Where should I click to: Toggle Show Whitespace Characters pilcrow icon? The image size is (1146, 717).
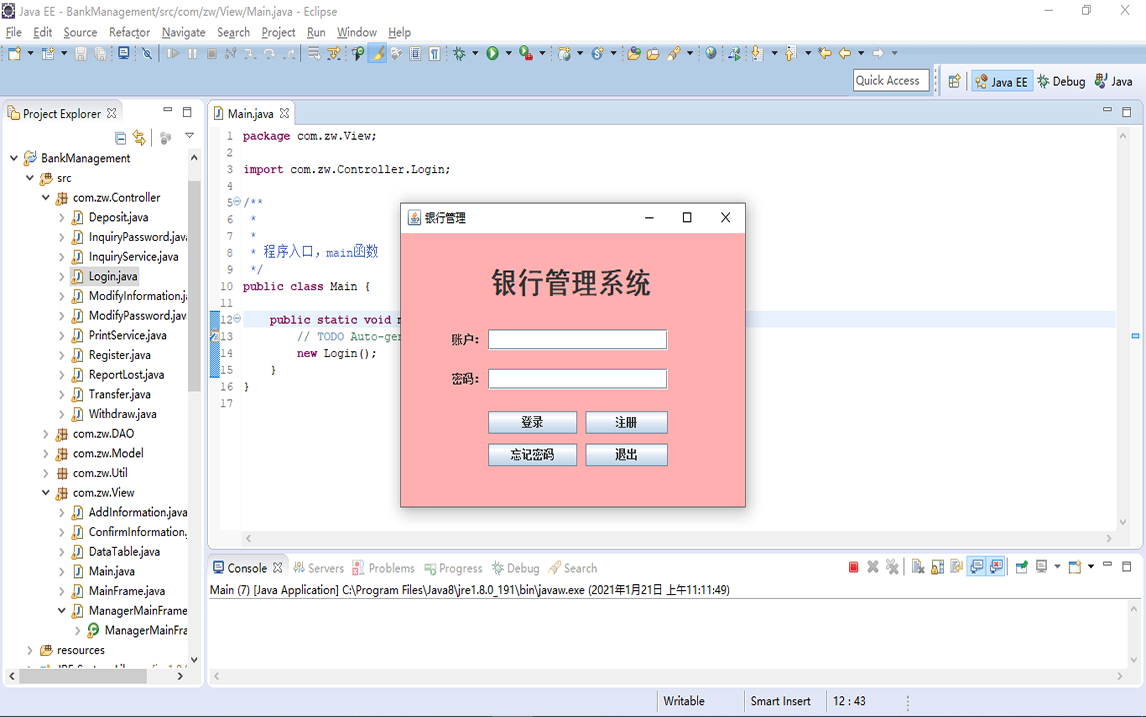434,53
